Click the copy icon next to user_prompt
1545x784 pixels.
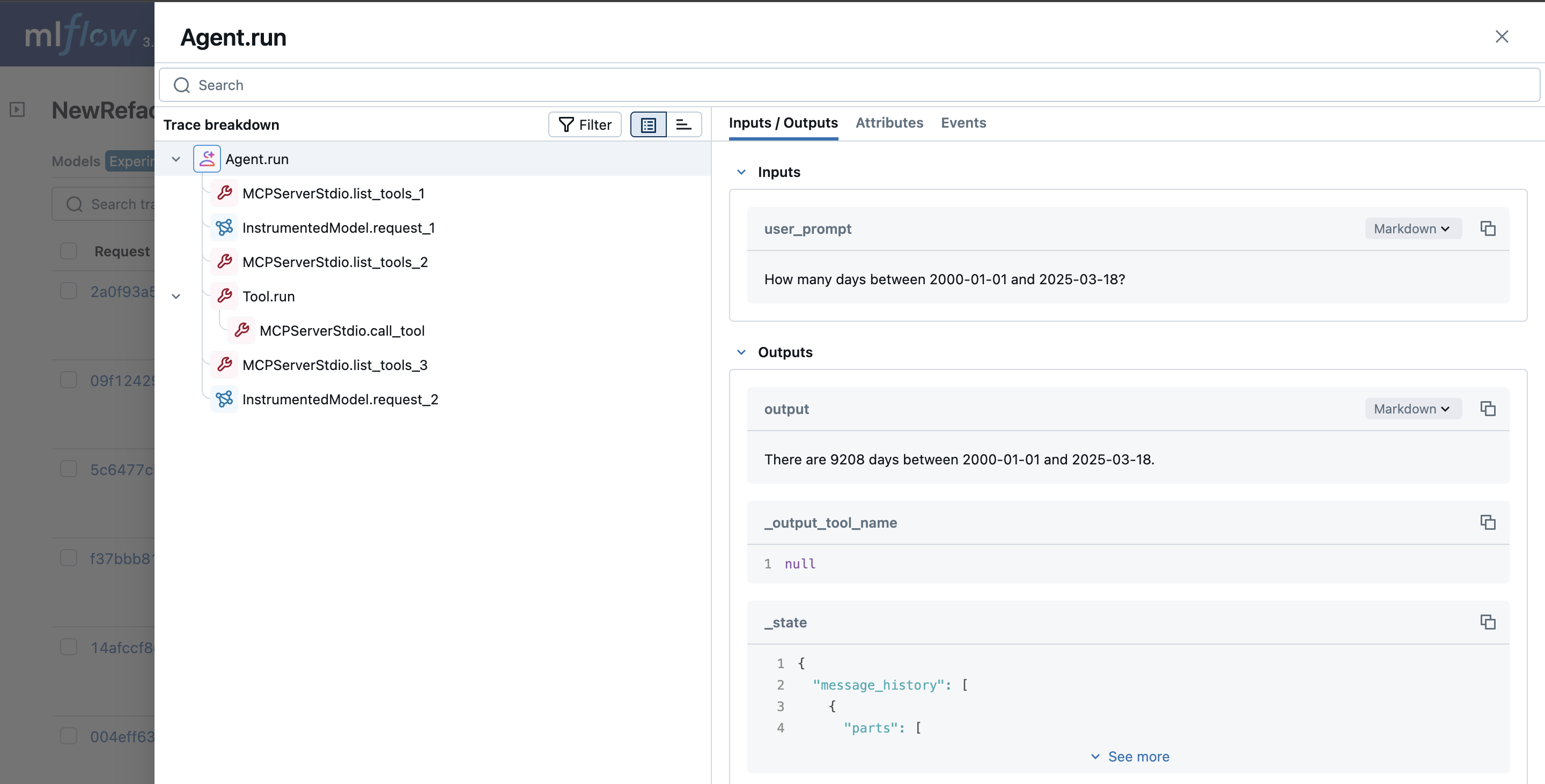pyautogui.click(x=1488, y=228)
